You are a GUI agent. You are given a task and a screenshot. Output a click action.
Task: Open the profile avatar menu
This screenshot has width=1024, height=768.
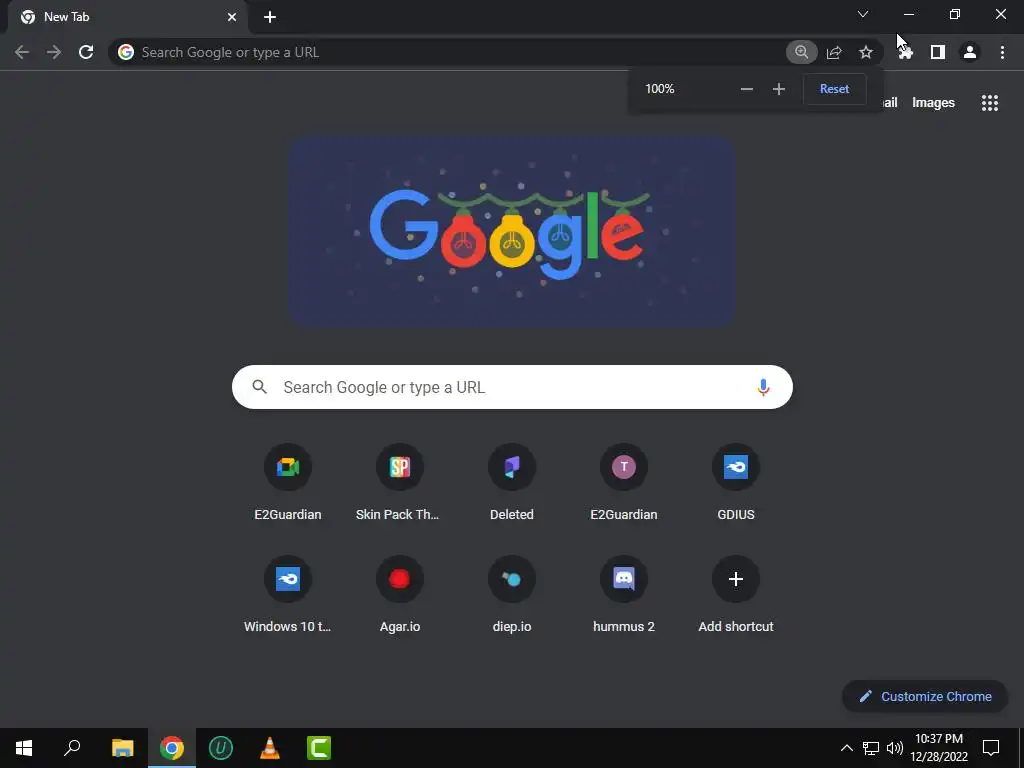coord(970,52)
